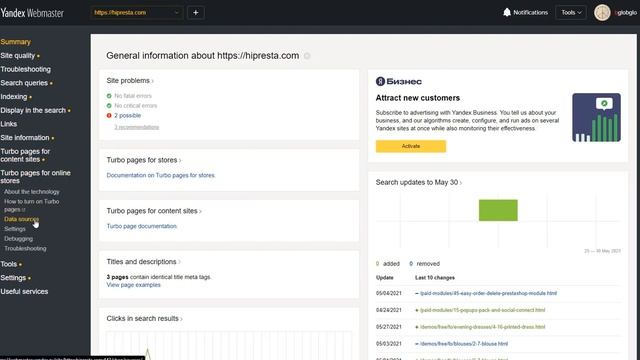Click the Yandex Business logo
640x360 pixels.
point(398,81)
